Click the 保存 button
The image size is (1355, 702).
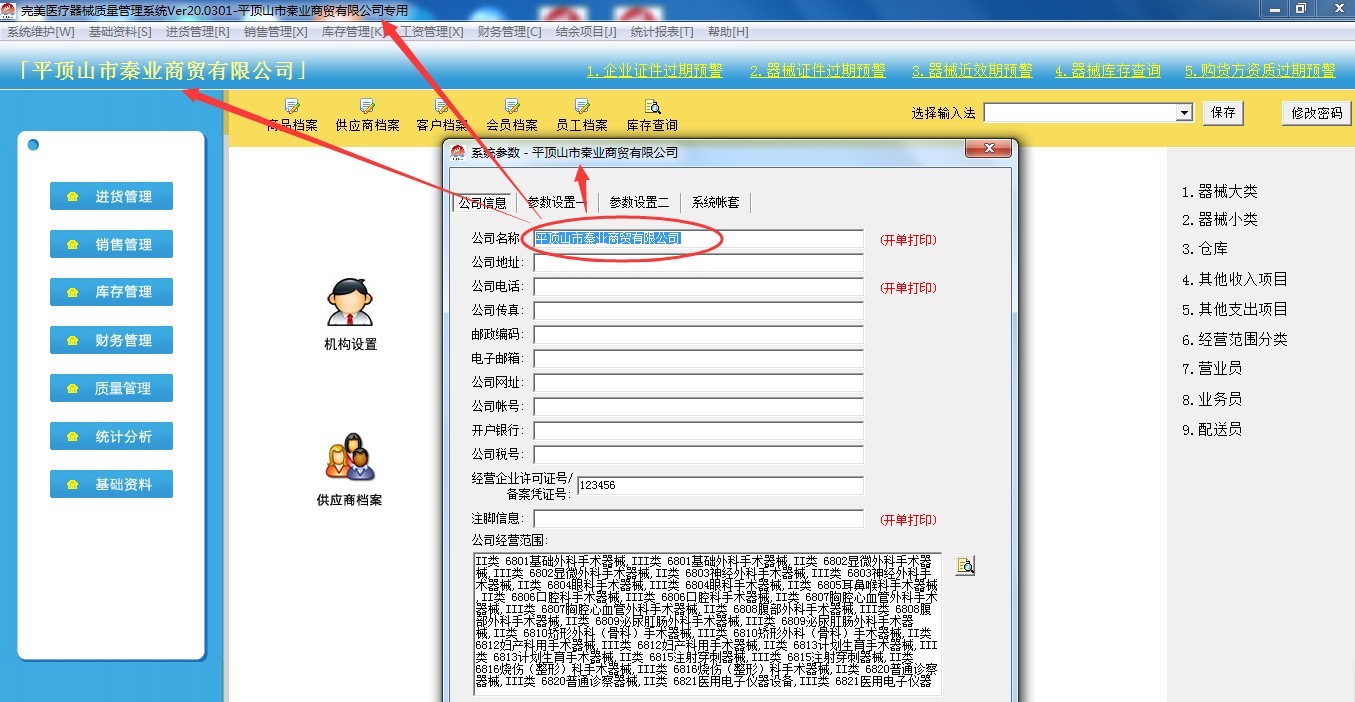[1223, 113]
